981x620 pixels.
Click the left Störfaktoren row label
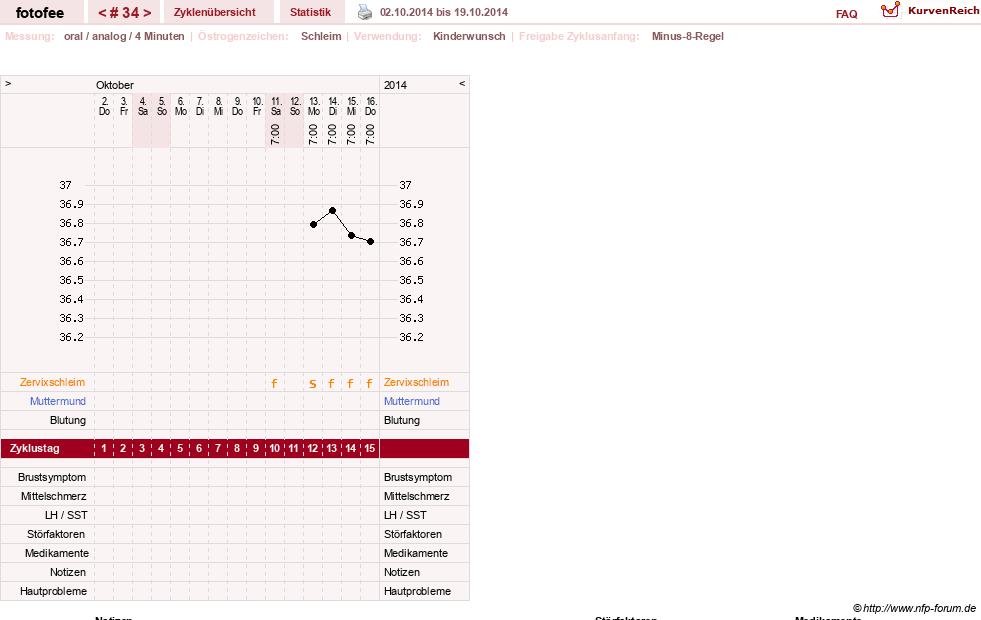[x=56, y=534]
